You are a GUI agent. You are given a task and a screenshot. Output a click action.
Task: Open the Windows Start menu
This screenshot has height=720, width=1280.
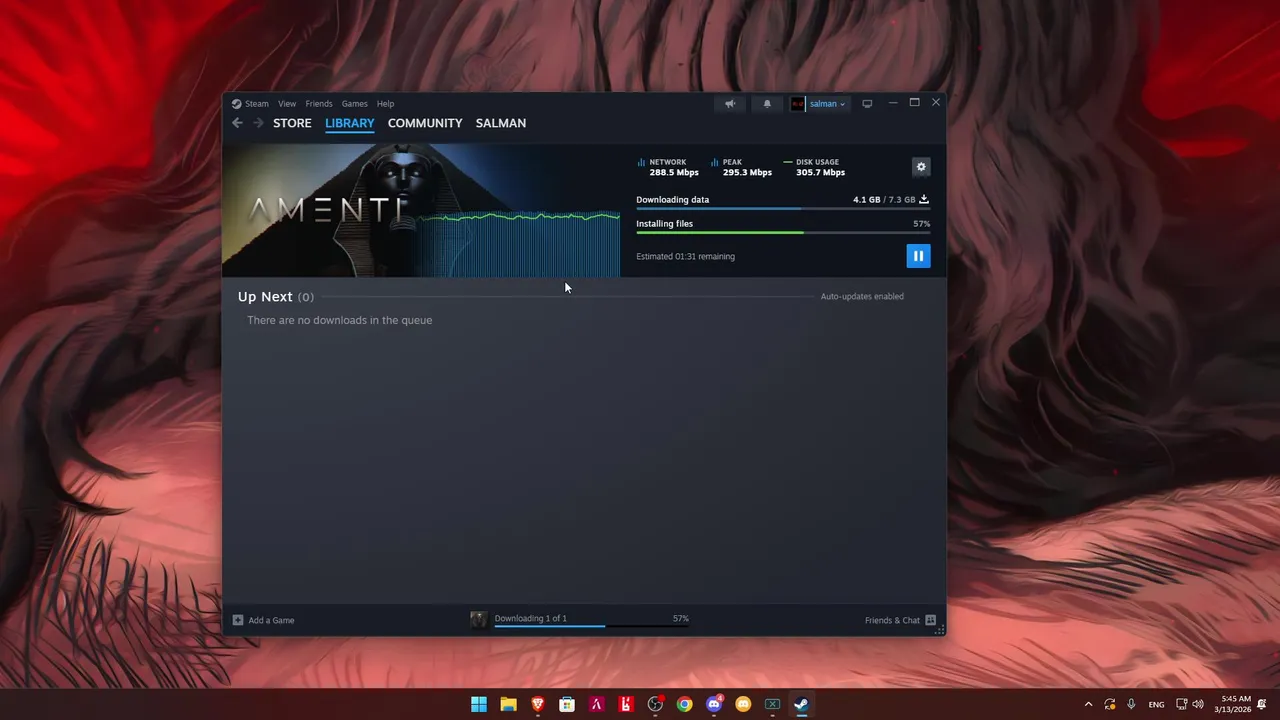point(479,704)
